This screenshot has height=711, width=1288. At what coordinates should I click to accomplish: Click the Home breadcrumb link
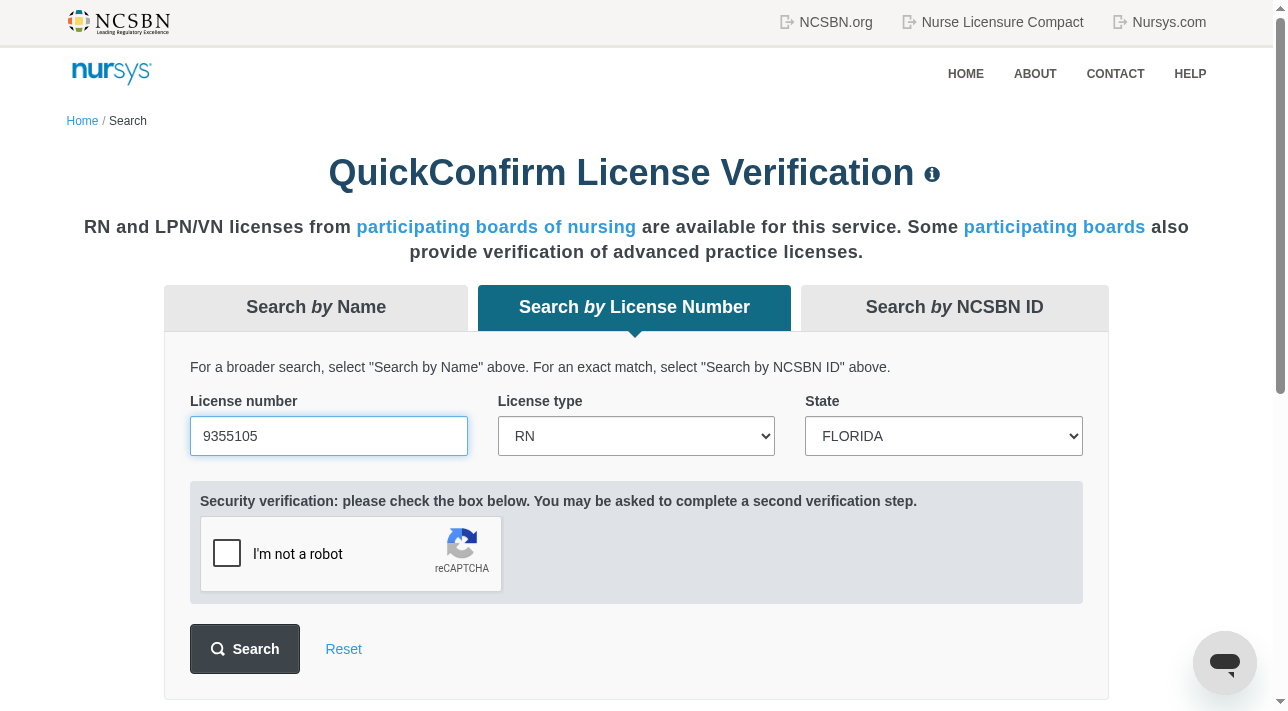tap(82, 121)
